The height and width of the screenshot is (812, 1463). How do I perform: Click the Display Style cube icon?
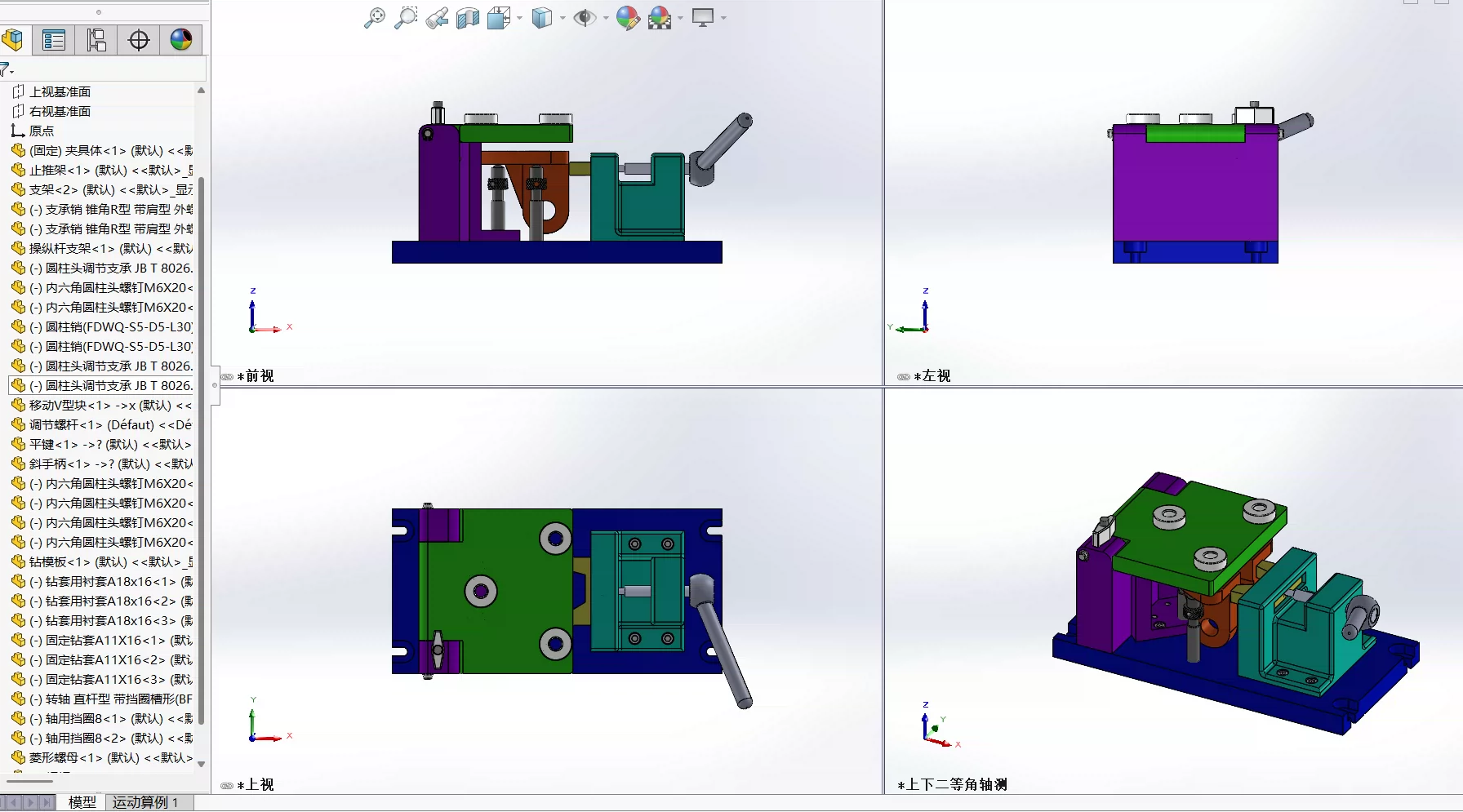[x=542, y=18]
